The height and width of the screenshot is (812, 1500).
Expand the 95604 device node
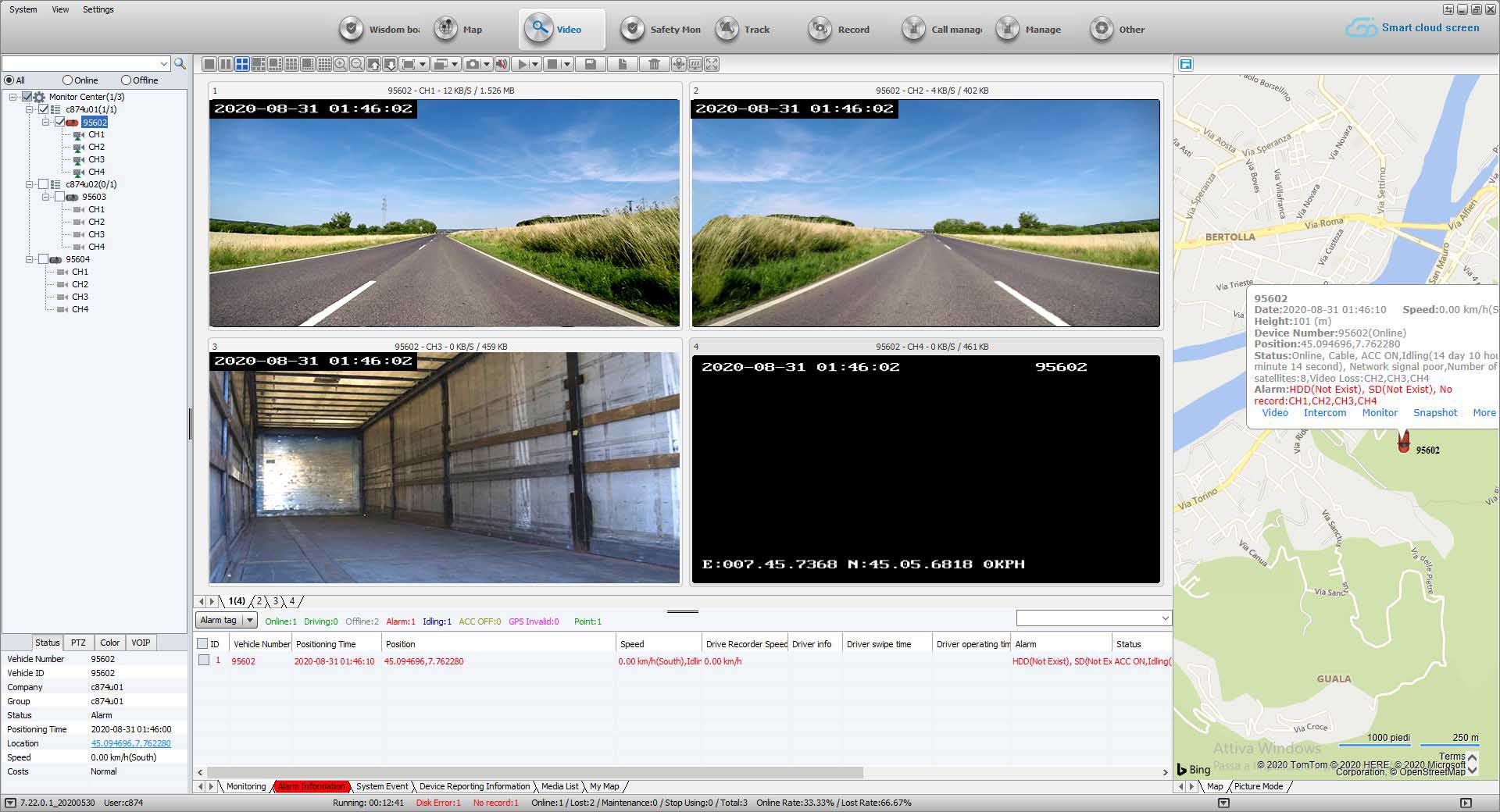(x=29, y=259)
